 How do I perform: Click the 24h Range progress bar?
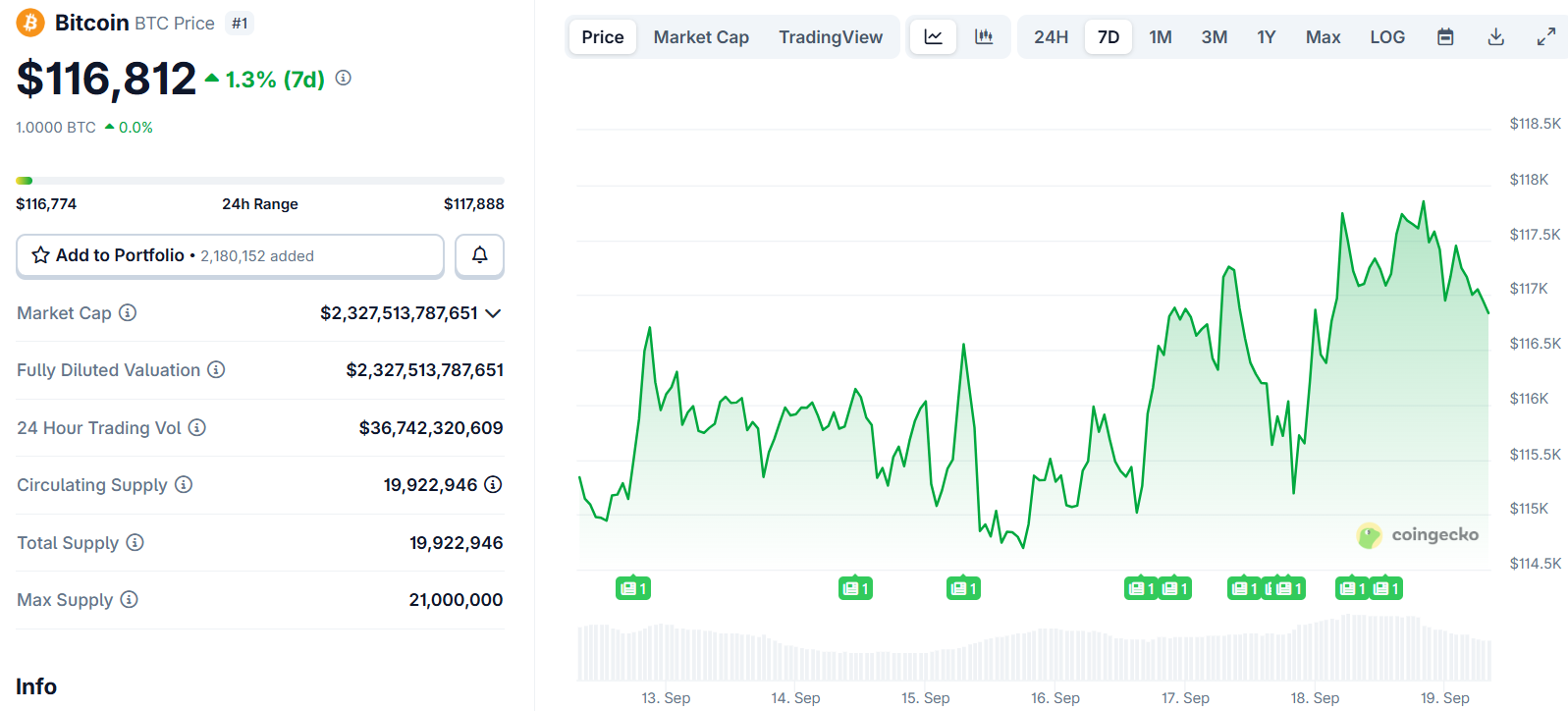[x=260, y=181]
